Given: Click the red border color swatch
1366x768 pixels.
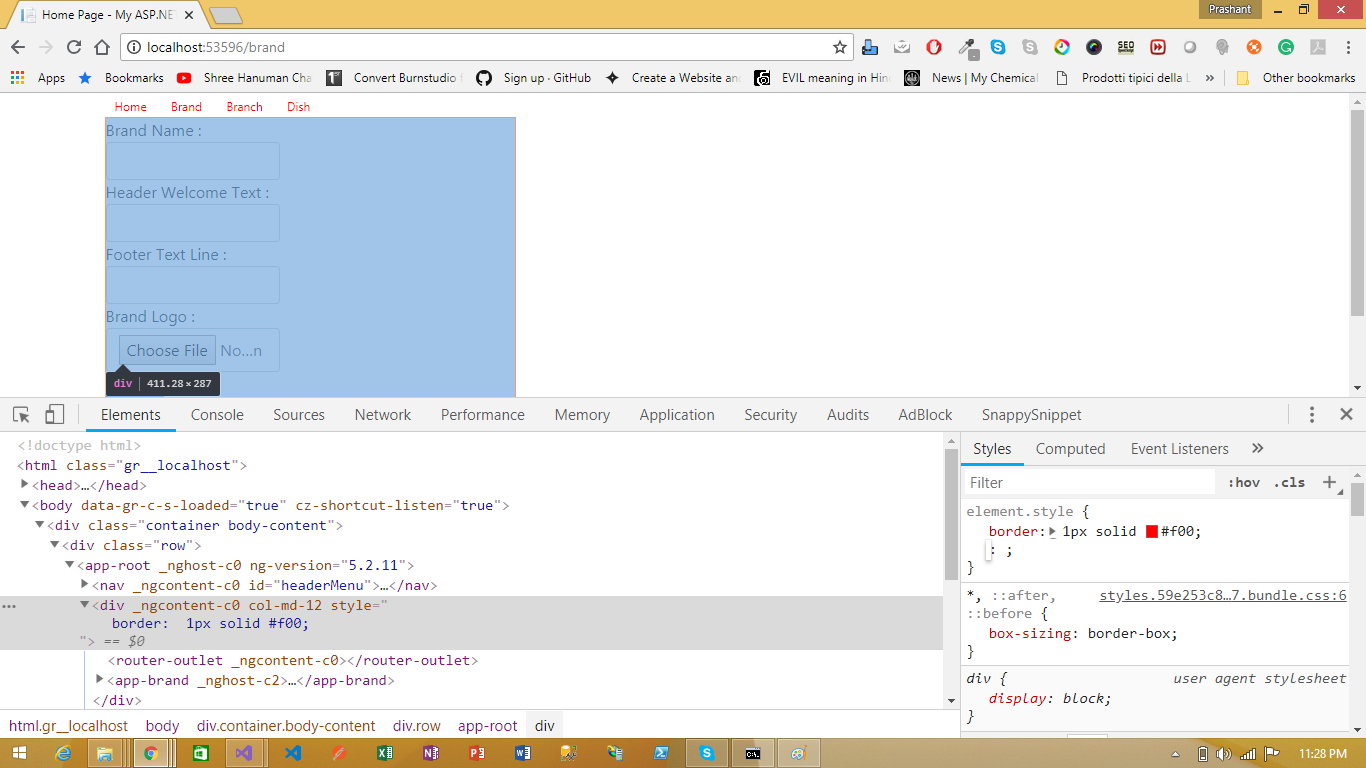Looking at the screenshot, I should coord(1152,532).
